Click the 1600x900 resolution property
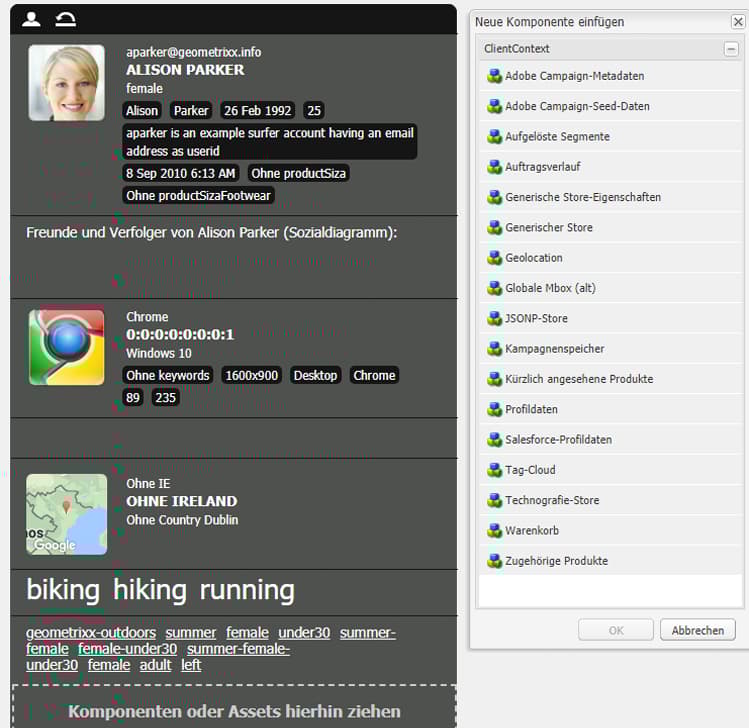This screenshot has width=749, height=728. pyautogui.click(x=252, y=375)
